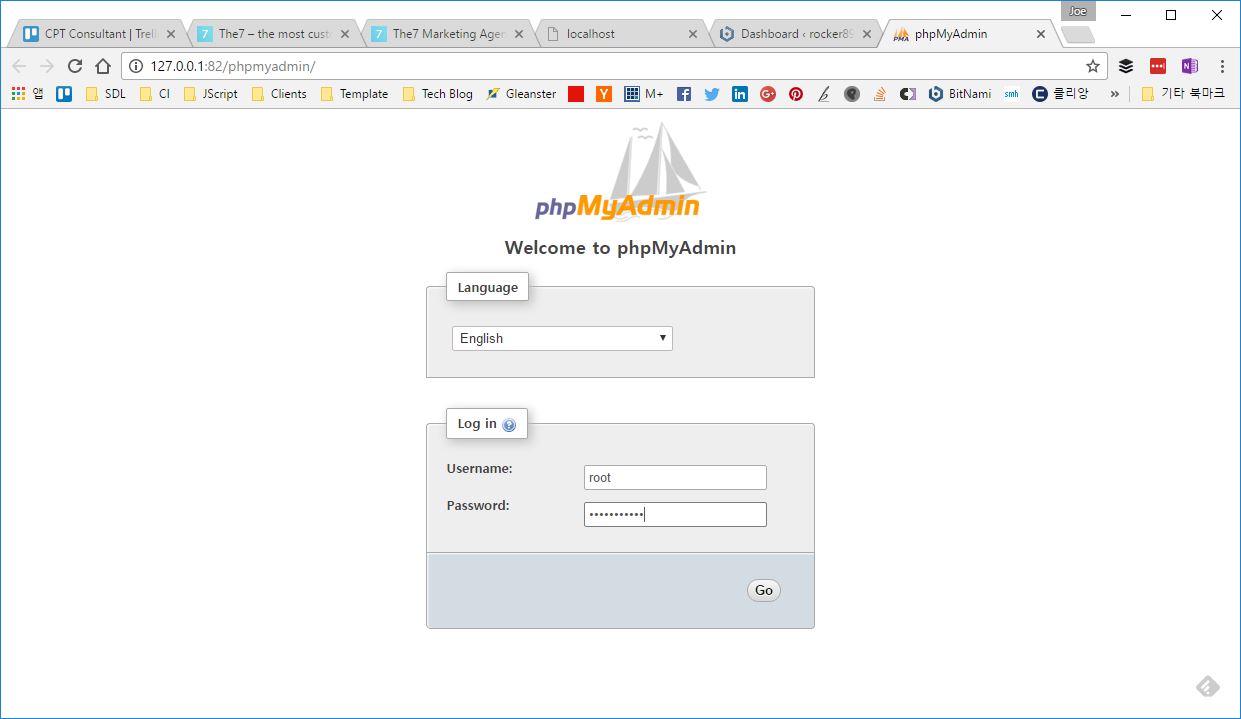Open the Chrome three-dot menu
Image resolution: width=1241 pixels, height=719 pixels.
(1222, 66)
